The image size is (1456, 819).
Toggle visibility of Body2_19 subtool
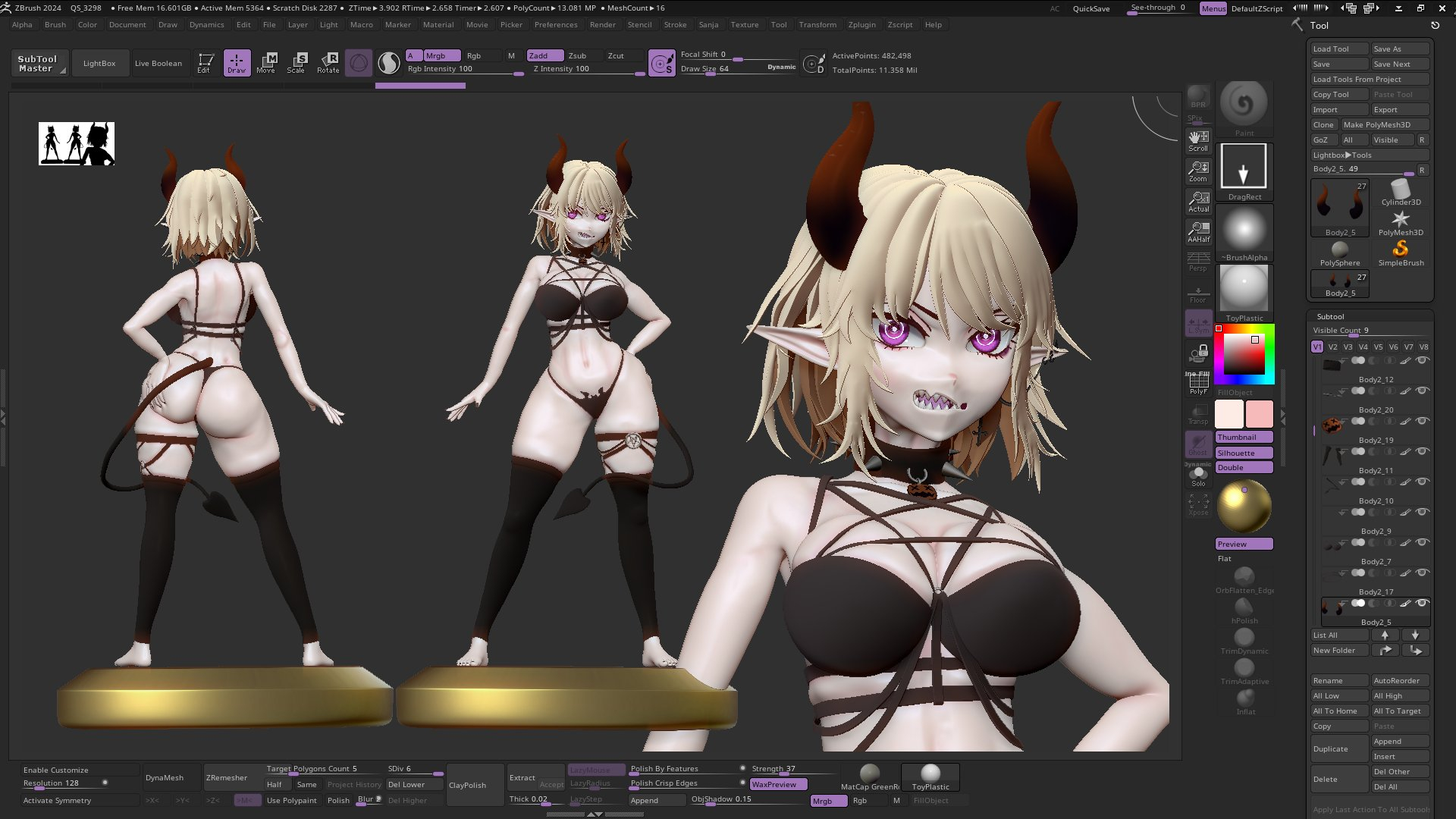pyautogui.click(x=1423, y=421)
